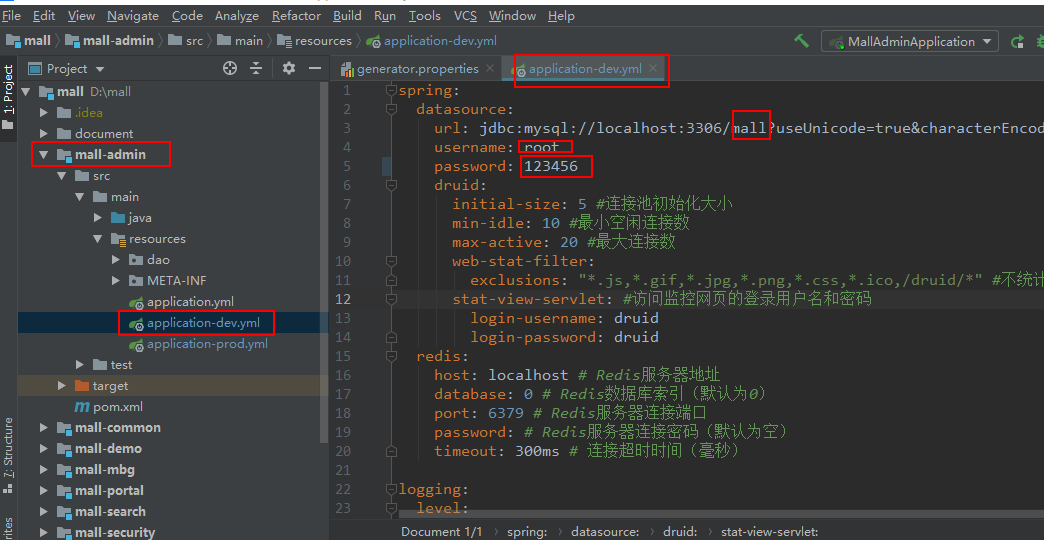Close the application-dev.yml tab
Viewport: 1044px width, 540px height.
coord(653,68)
